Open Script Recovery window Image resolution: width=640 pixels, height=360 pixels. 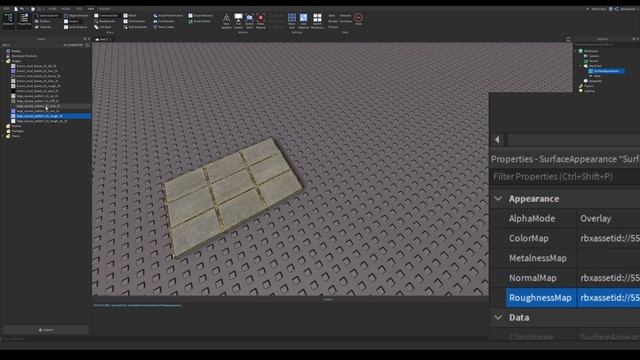pos(200,16)
